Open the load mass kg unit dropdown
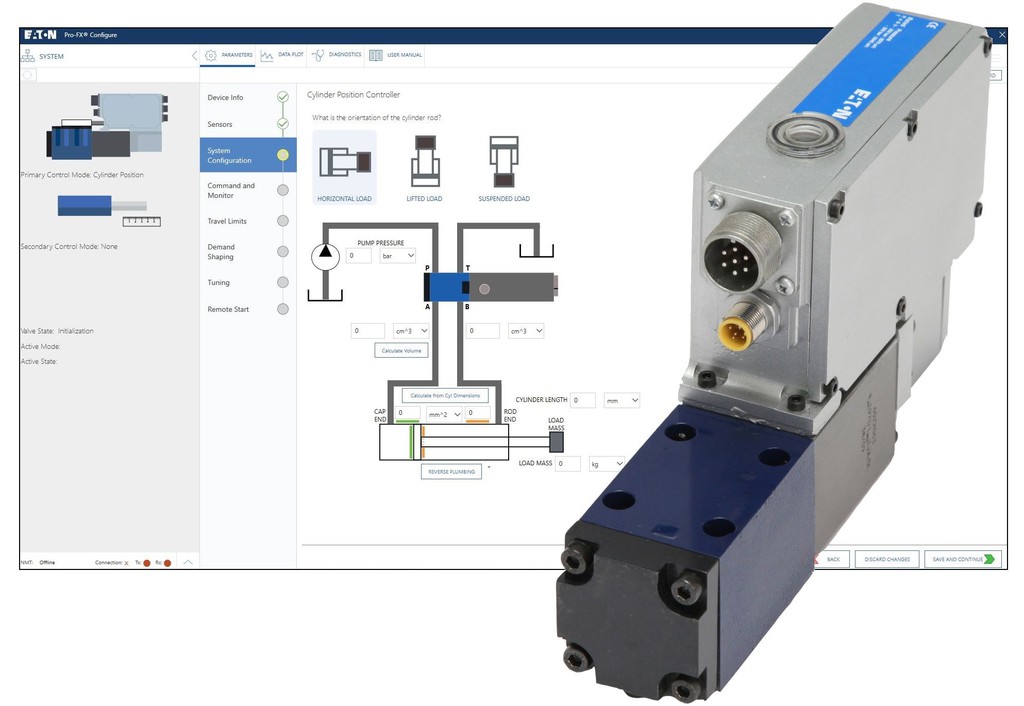 [x=606, y=464]
